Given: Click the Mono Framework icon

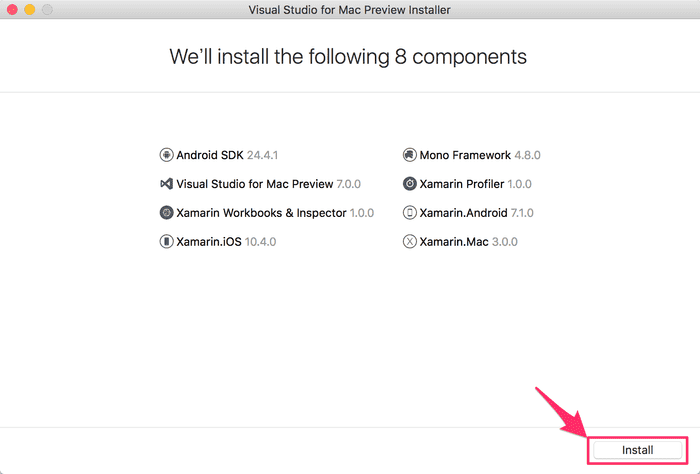Looking at the screenshot, I should coord(409,155).
